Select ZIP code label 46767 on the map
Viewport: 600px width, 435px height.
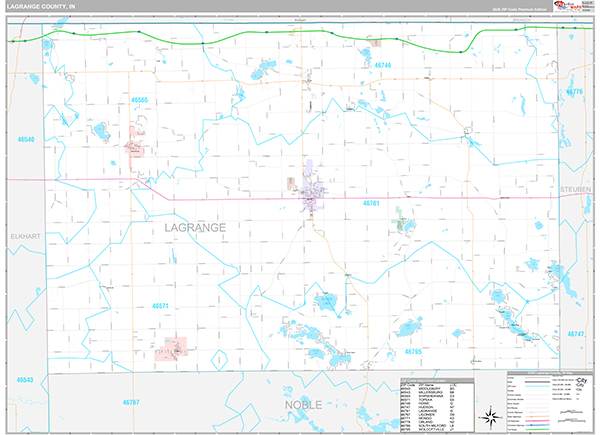(131, 402)
